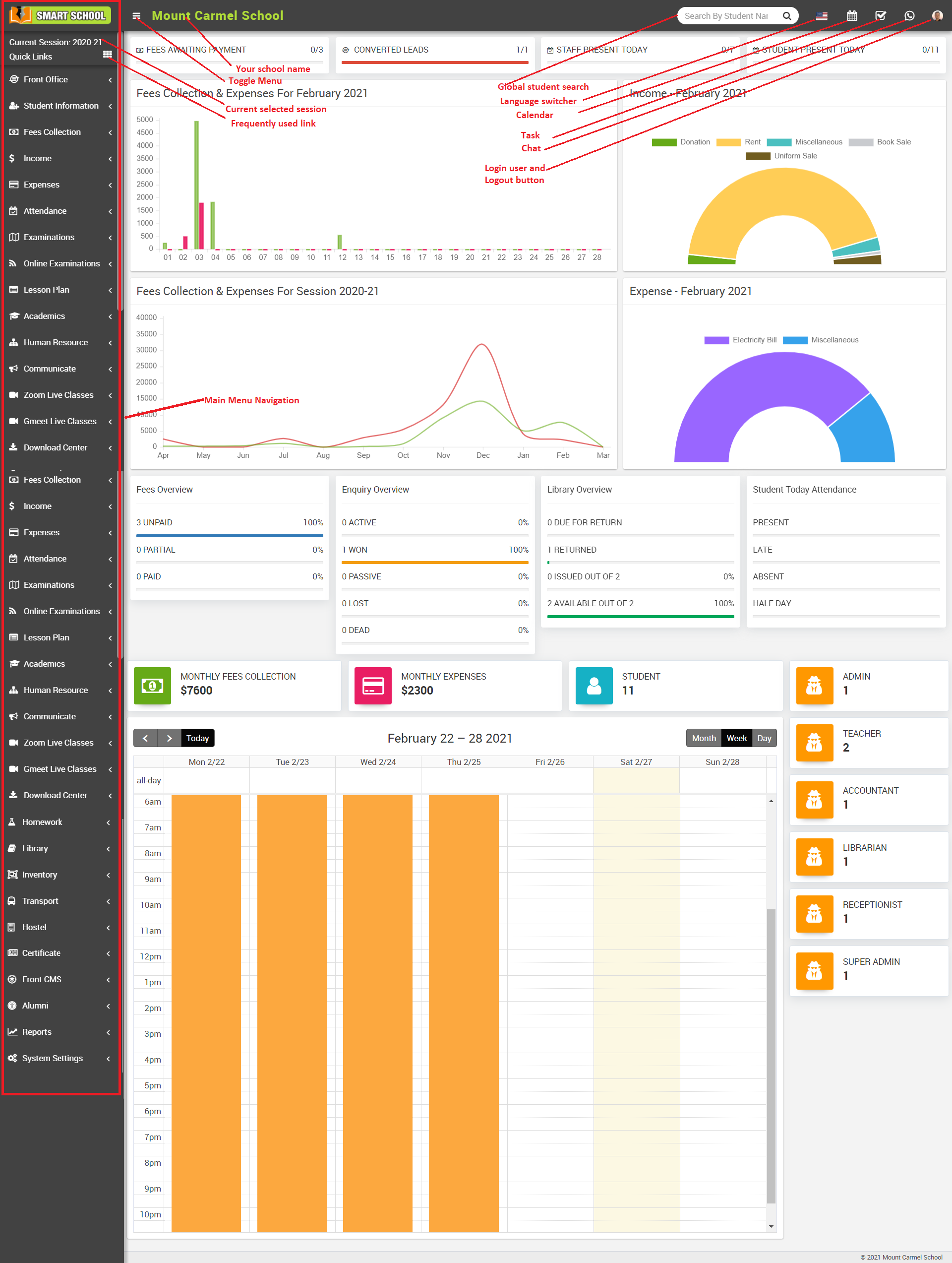Open the WhatsApp chat icon
Viewport: 952px width, 1263px height.
[909, 16]
